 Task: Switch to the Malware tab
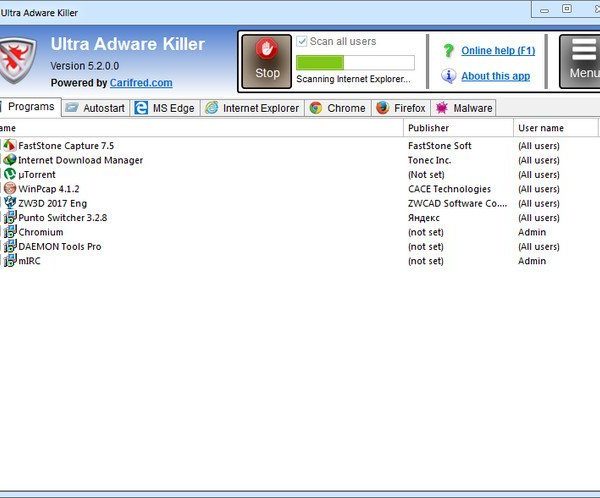click(463, 108)
